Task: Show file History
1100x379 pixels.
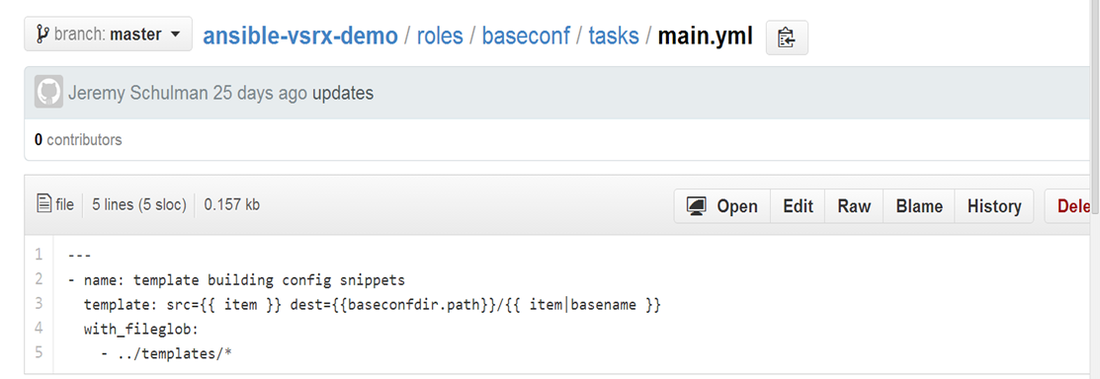Action: tap(994, 206)
